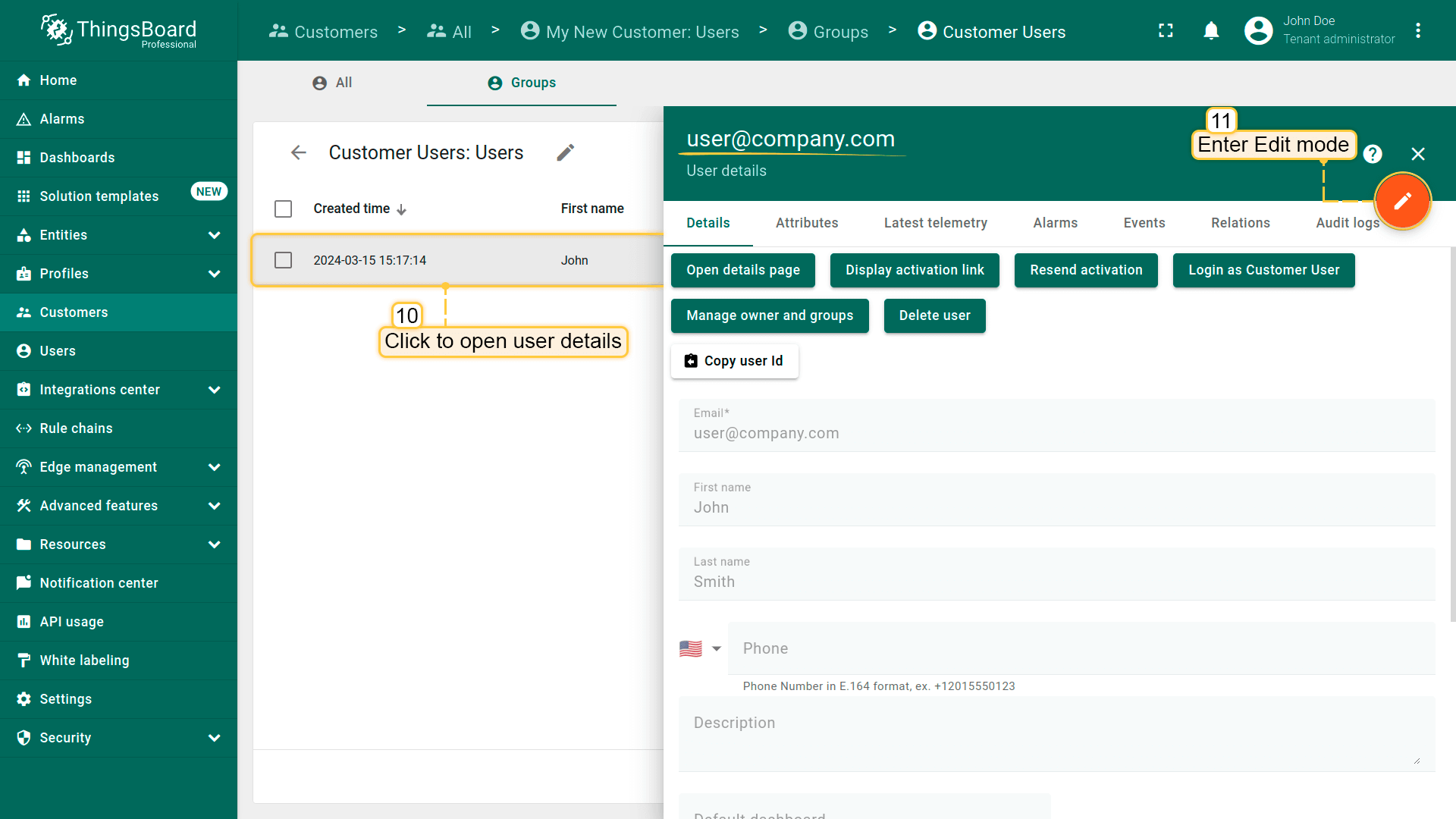1456x819 pixels.
Task: Edit group name with pencil icon
Action: coord(565,153)
